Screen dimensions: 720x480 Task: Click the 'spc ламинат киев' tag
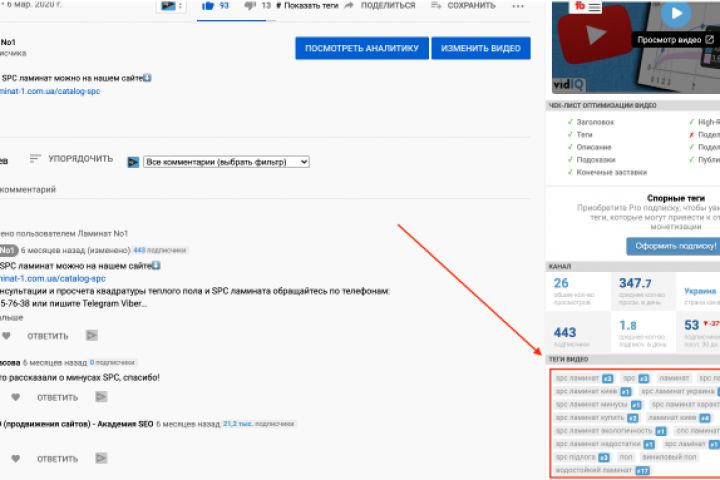[586, 391]
